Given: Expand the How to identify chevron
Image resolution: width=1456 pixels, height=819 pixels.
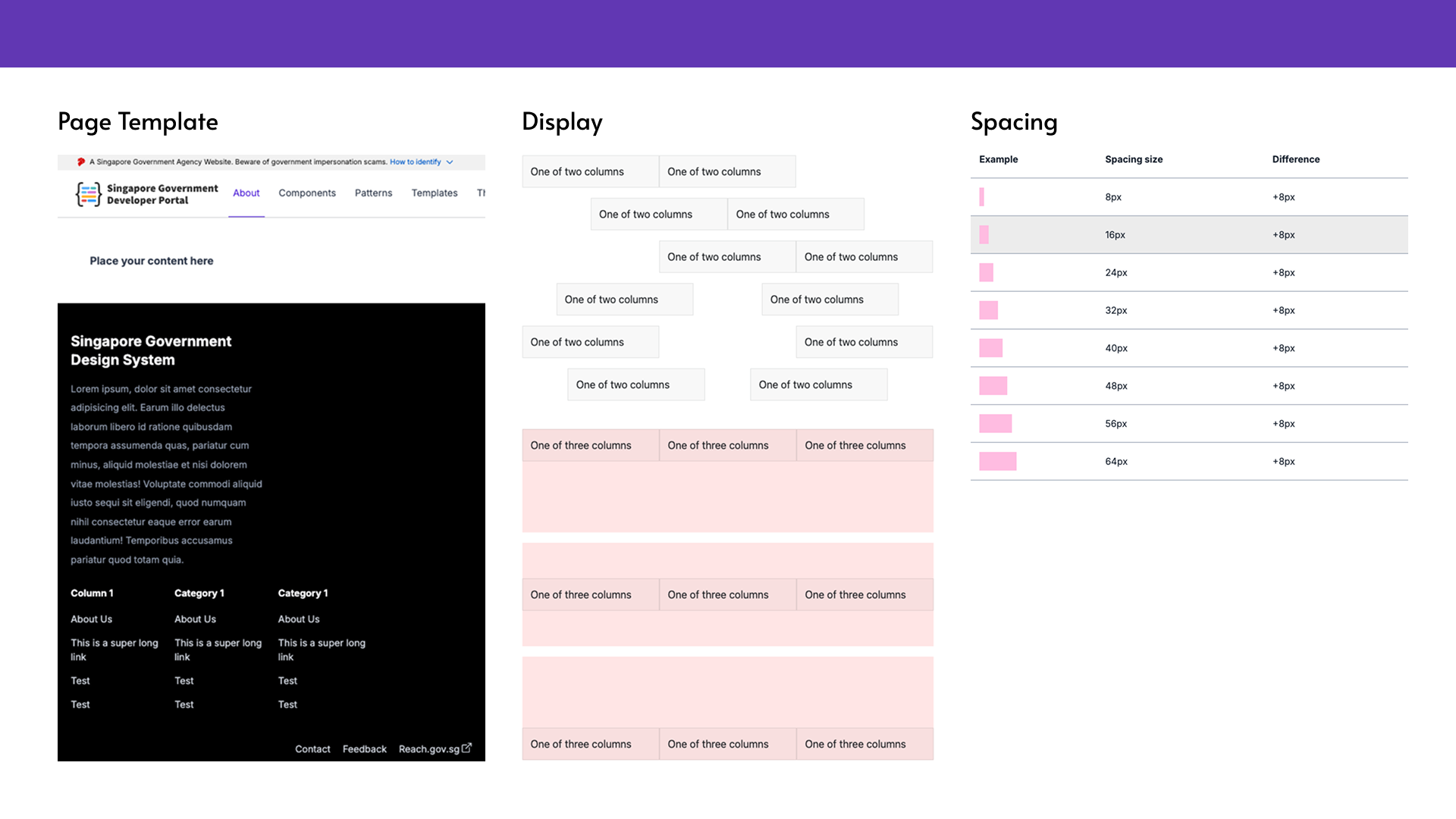Looking at the screenshot, I should (450, 162).
